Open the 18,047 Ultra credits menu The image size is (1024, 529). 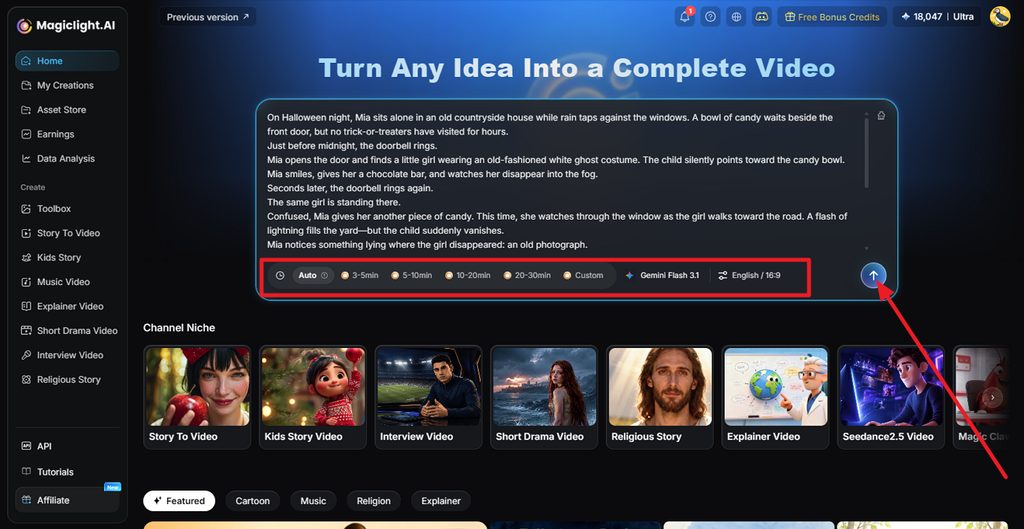937,17
